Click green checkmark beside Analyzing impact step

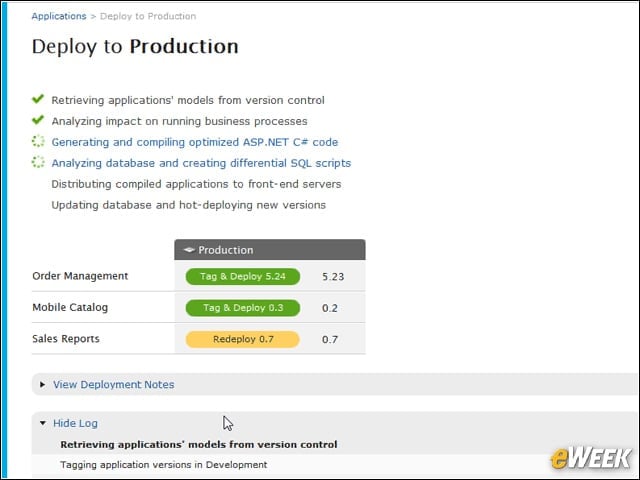pyautogui.click(x=38, y=120)
